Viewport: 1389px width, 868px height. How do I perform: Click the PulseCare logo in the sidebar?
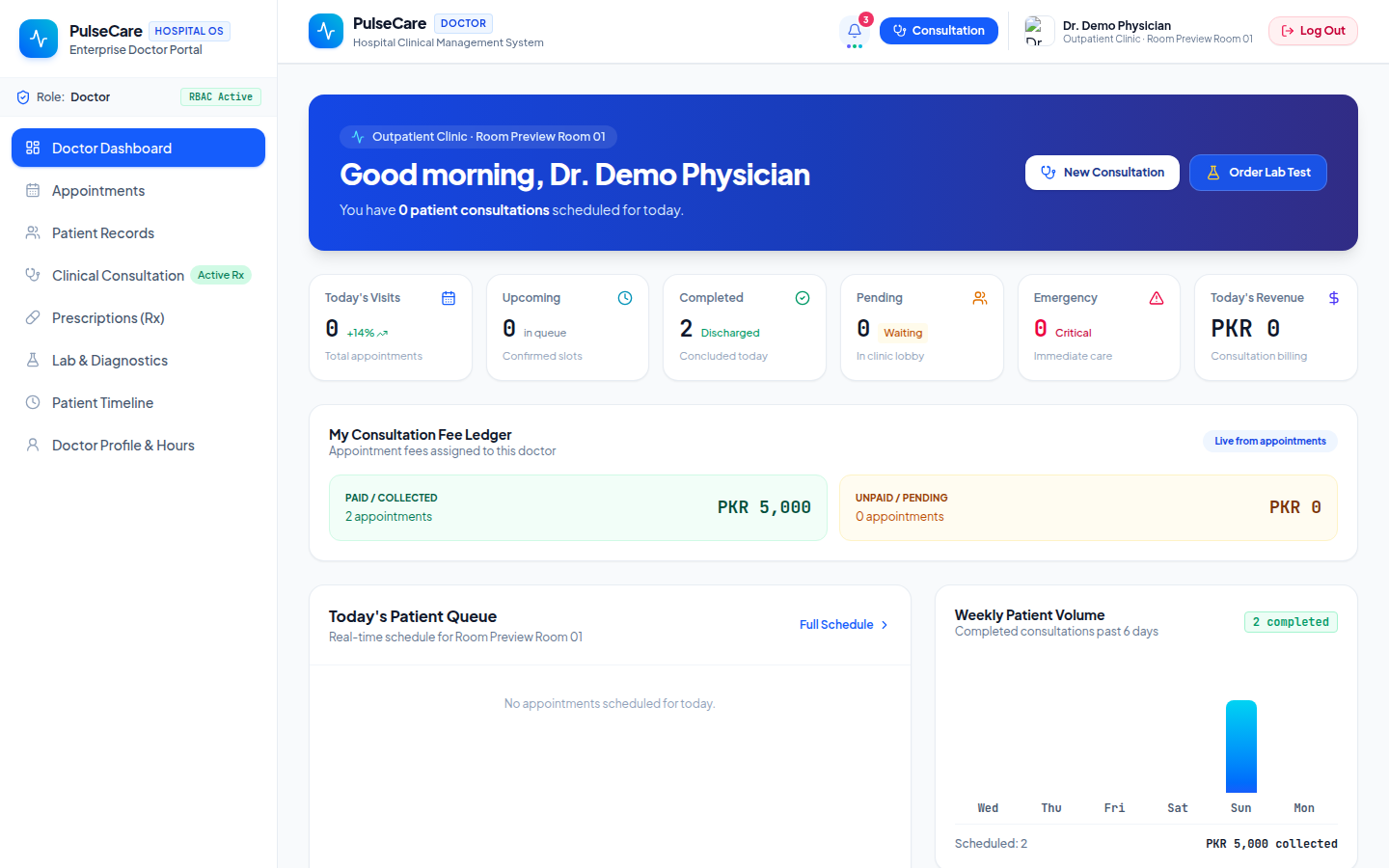point(39,39)
